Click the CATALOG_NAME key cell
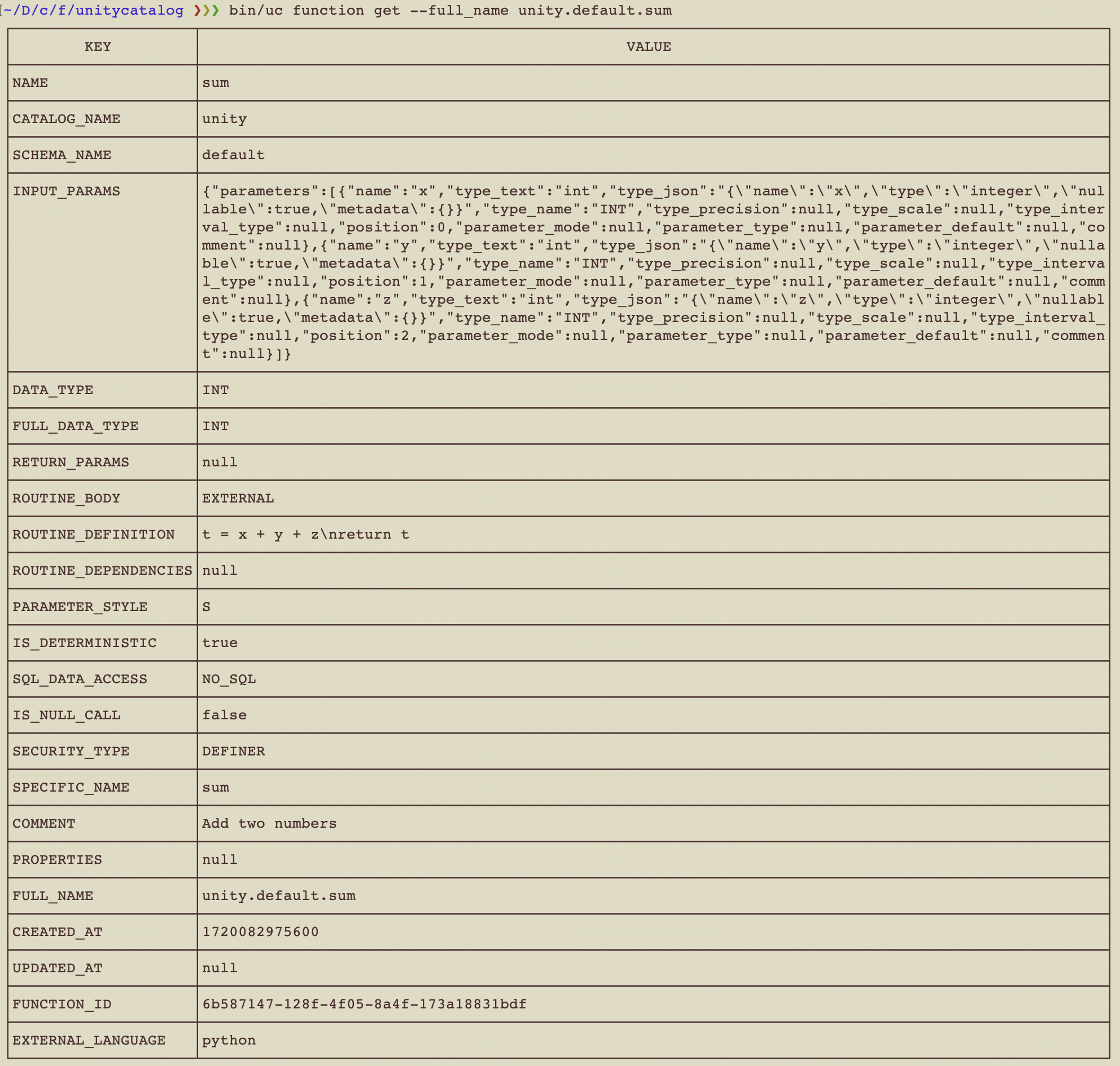 click(x=103, y=119)
